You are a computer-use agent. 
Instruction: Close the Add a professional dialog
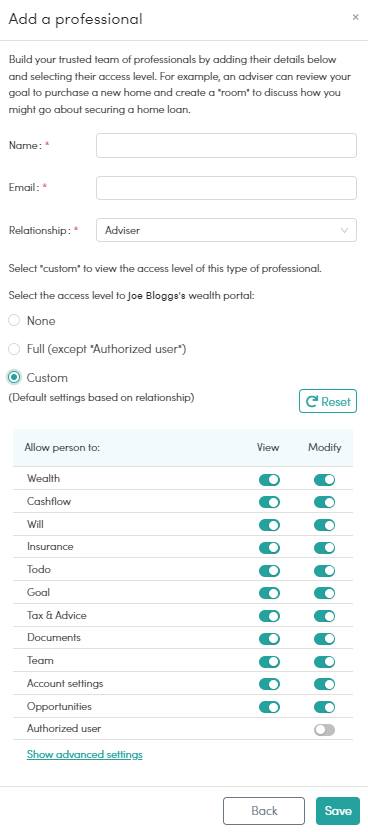355,18
